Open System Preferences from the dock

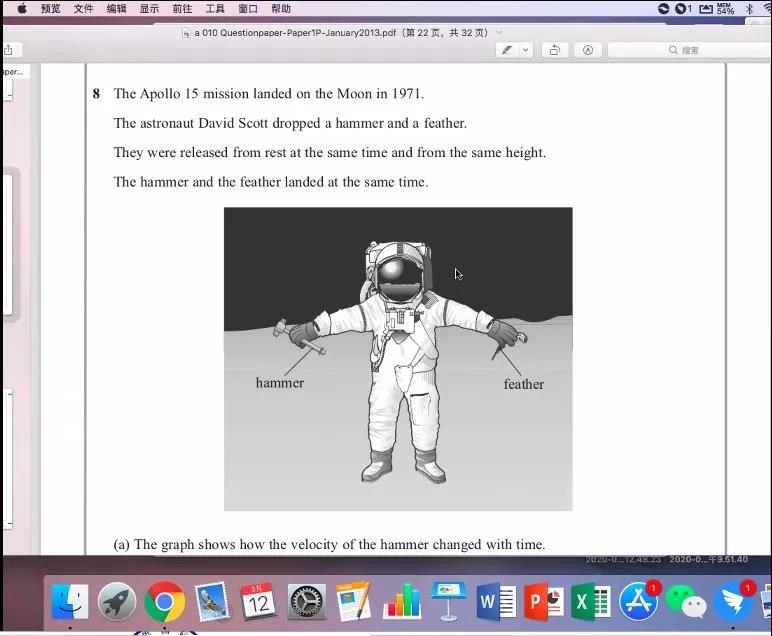click(307, 602)
